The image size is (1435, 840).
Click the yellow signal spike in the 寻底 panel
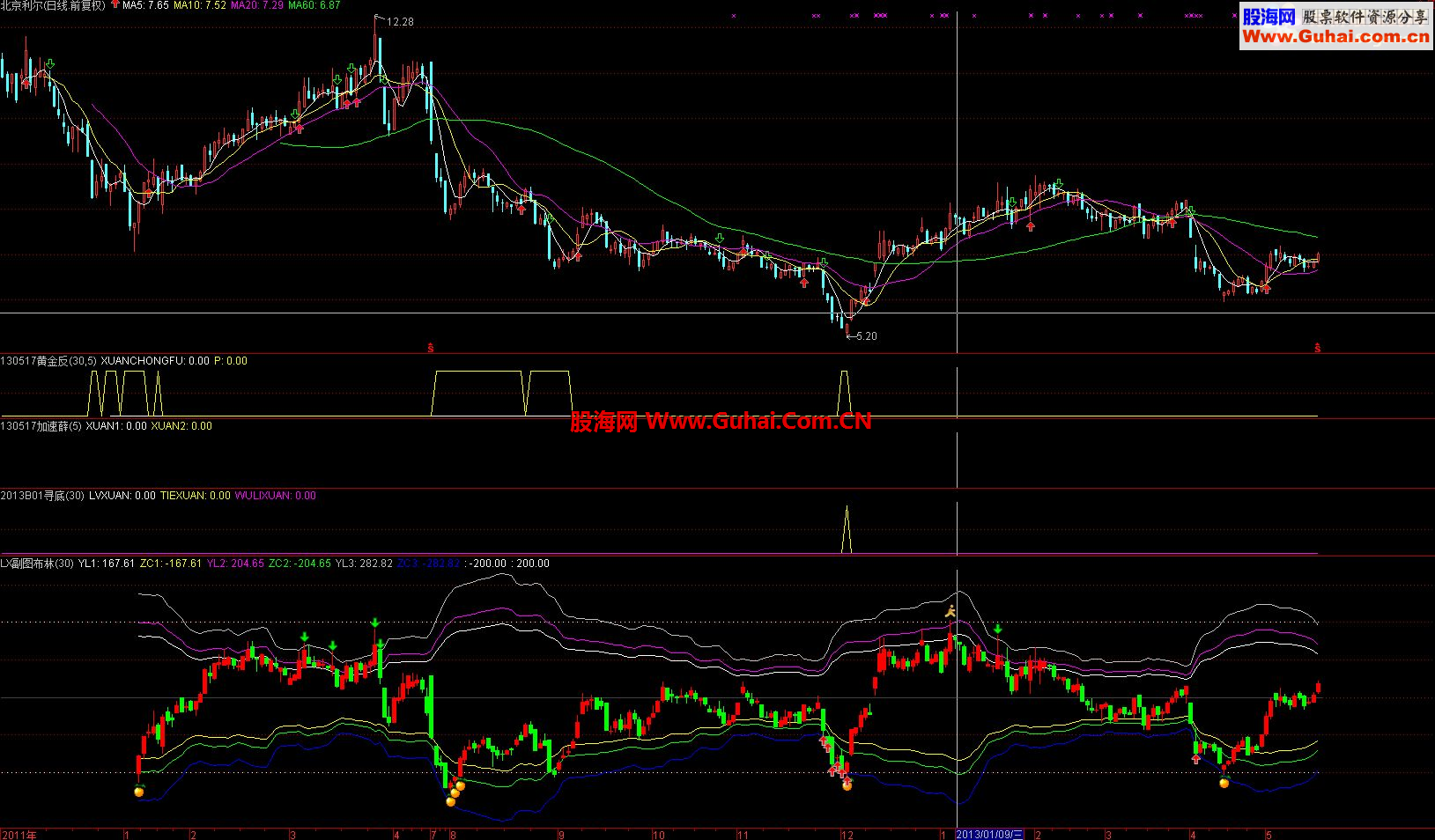pyautogui.click(x=847, y=529)
